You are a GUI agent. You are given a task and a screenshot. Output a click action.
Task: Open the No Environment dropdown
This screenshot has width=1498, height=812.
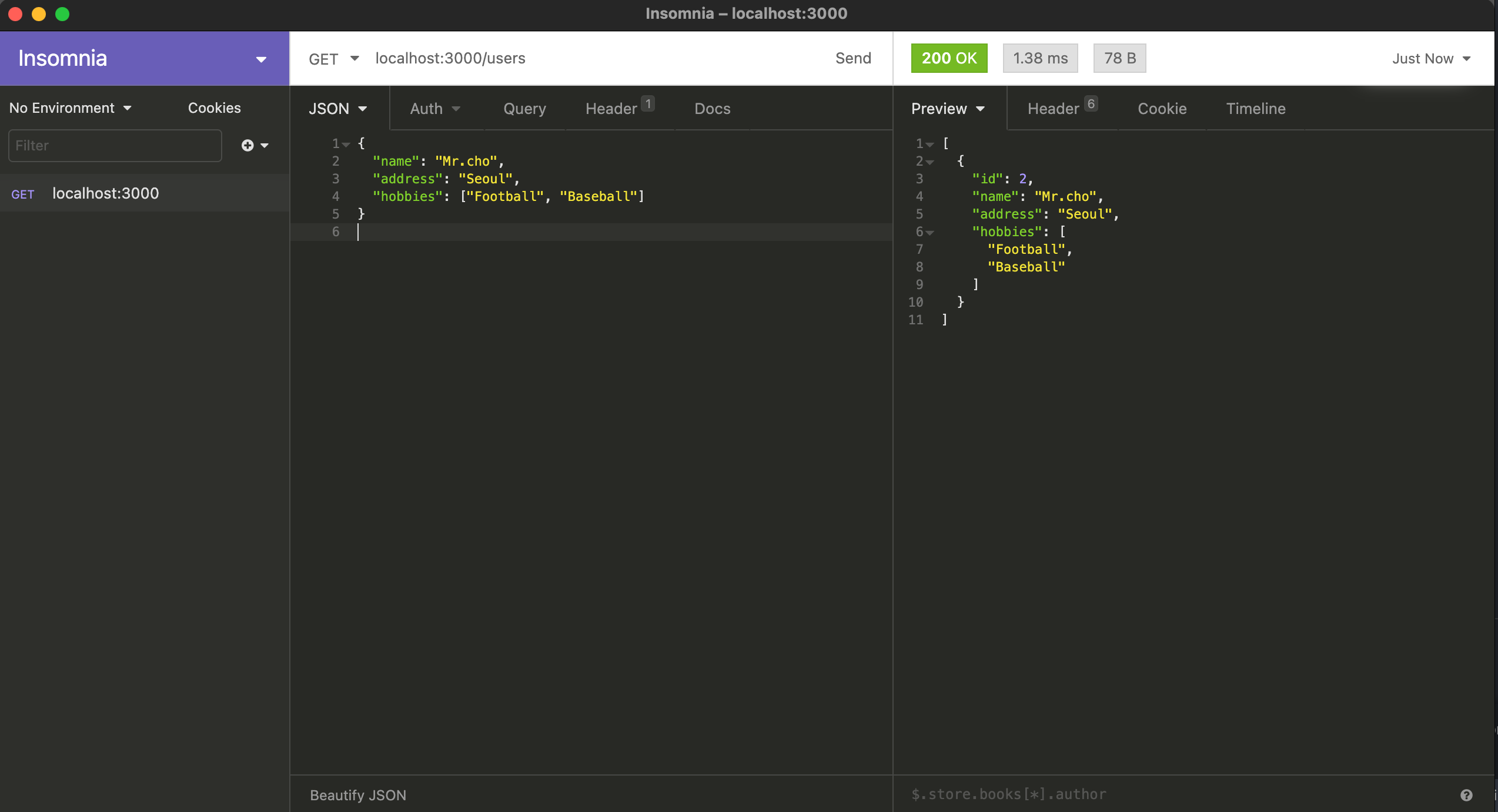pyautogui.click(x=71, y=108)
